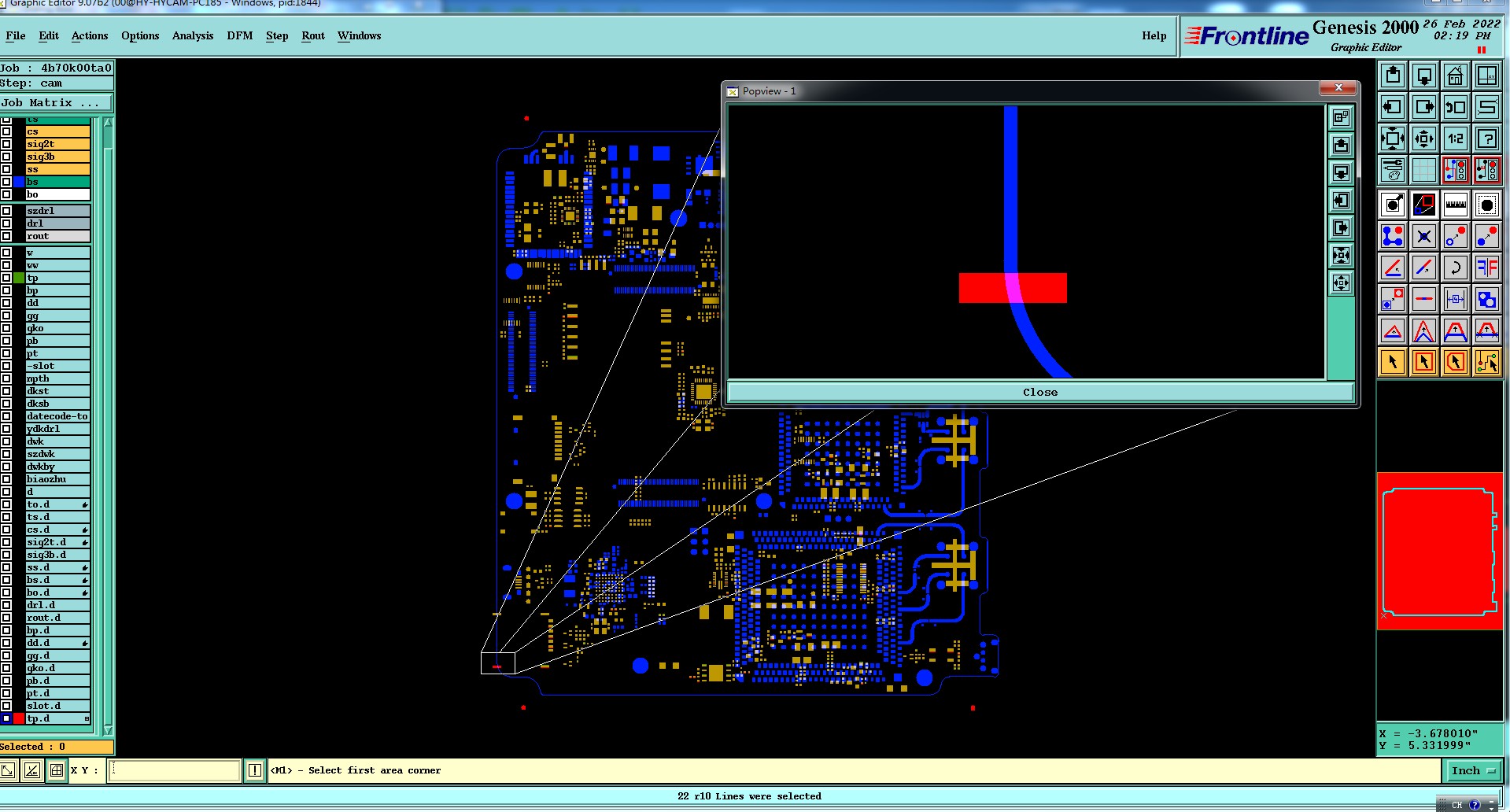Screen dimensions: 1510x812
Task: Select the net select tool icon
Action: coord(1487,362)
